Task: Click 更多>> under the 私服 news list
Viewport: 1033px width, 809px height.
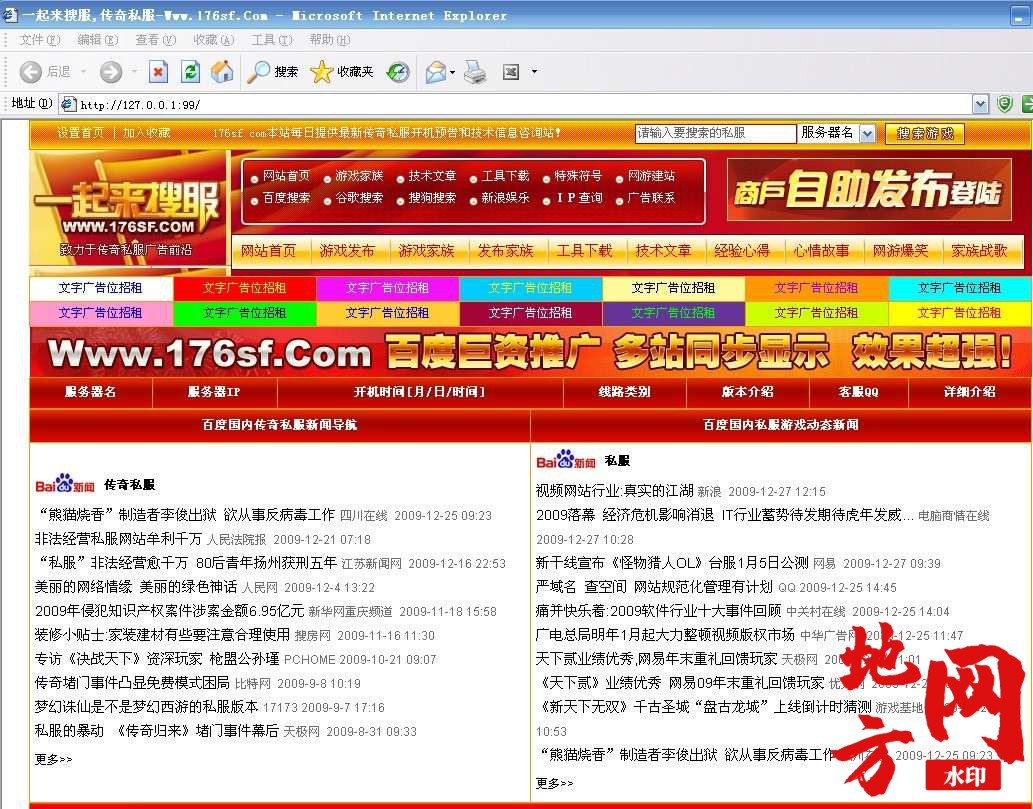Action: [x=554, y=783]
